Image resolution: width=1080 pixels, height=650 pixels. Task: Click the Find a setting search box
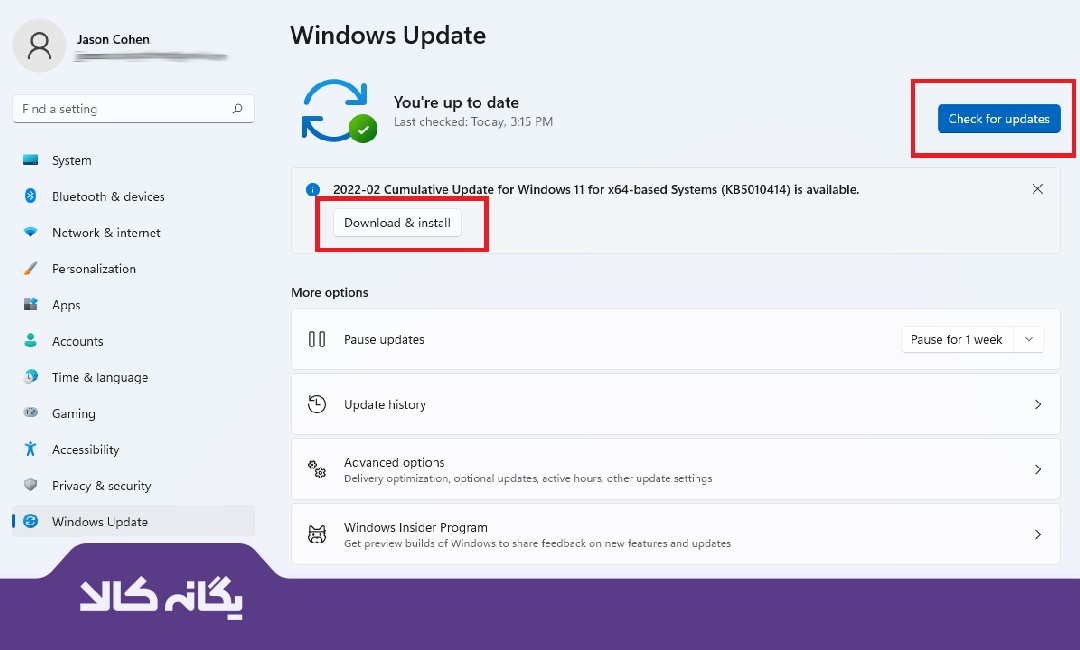click(x=134, y=109)
